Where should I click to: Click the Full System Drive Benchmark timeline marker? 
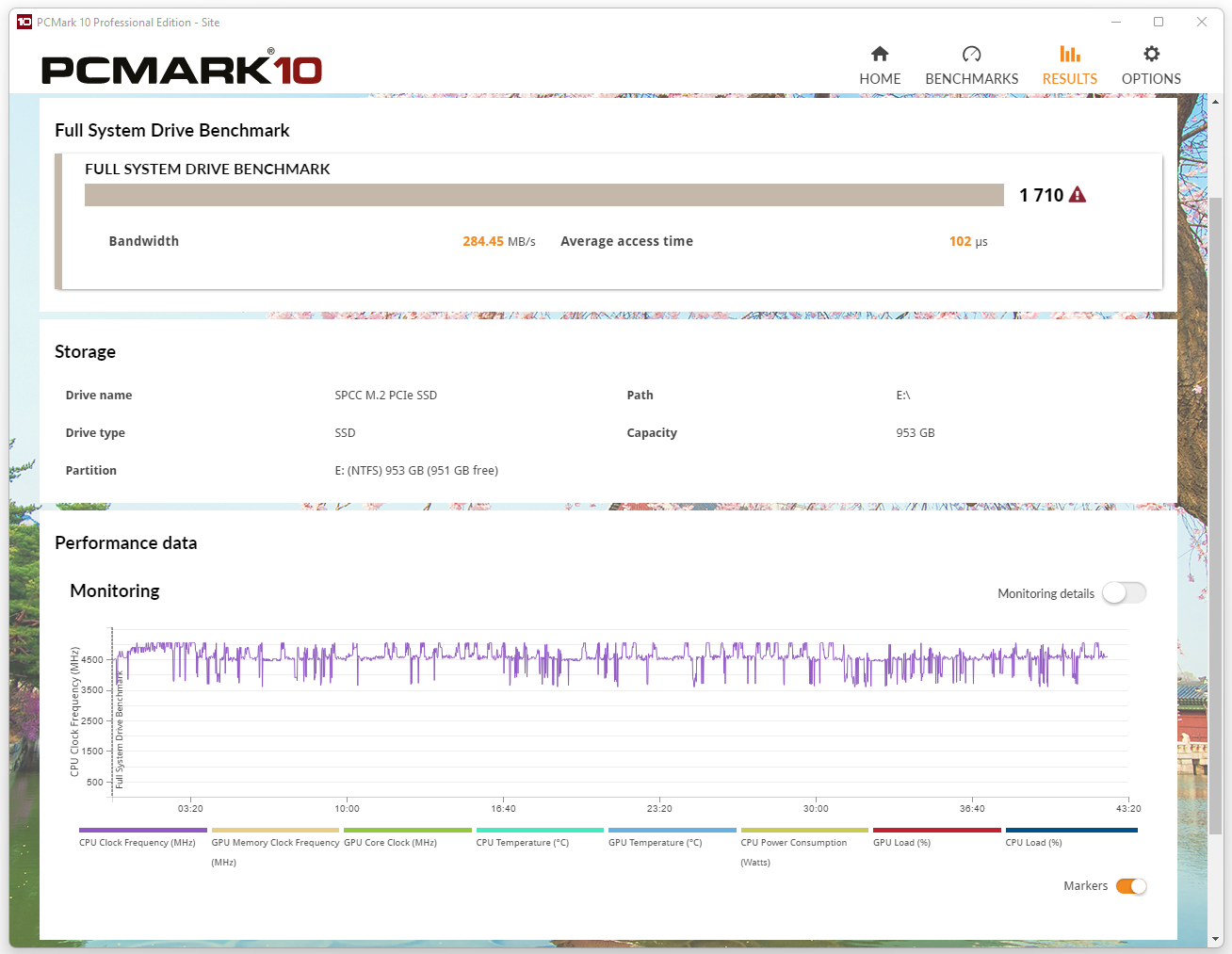(x=120, y=729)
